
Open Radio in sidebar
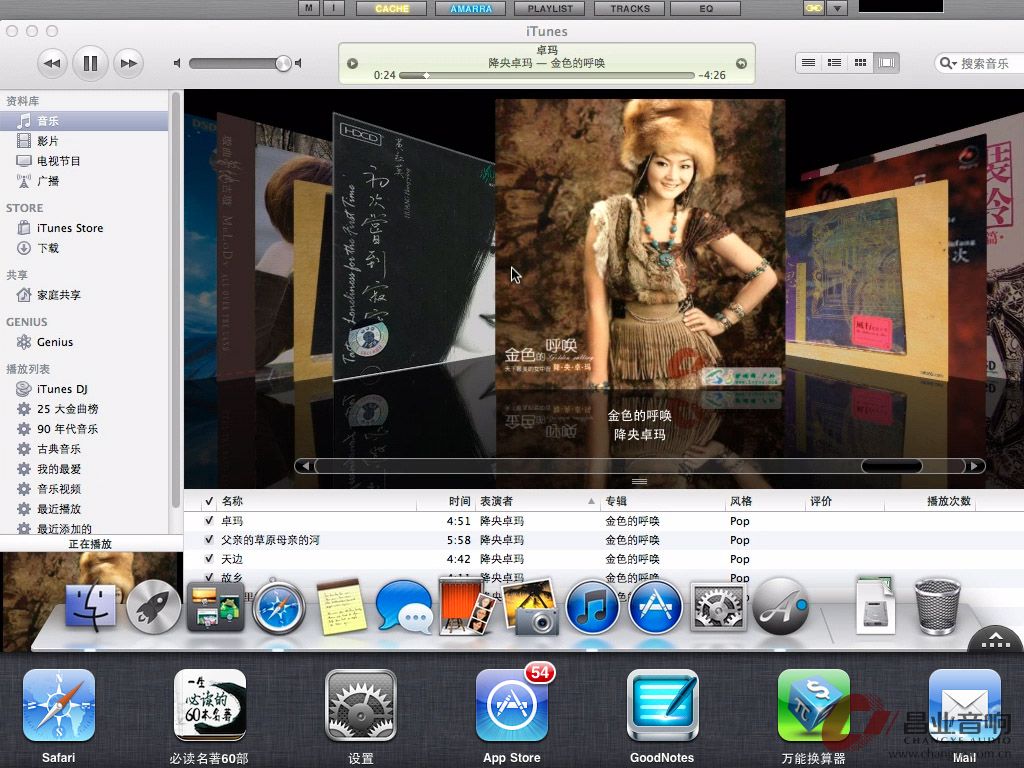coord(84,181)
